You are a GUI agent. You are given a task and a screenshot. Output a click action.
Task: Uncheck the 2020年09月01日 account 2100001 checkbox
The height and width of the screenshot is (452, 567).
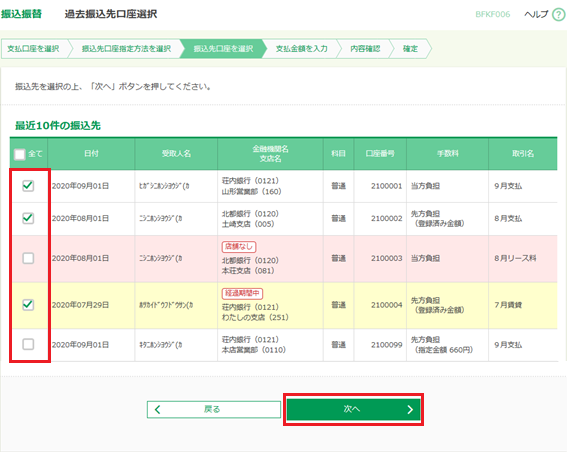(28, 186)
